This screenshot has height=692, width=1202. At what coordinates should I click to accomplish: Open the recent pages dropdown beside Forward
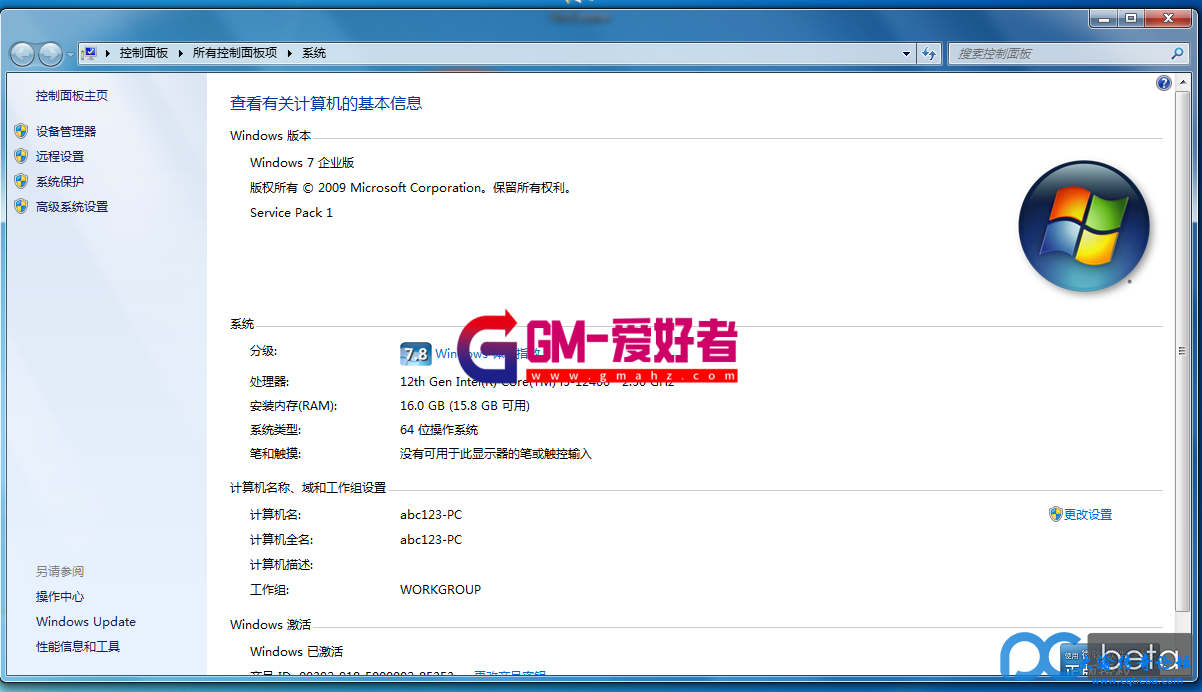point(70,54)
